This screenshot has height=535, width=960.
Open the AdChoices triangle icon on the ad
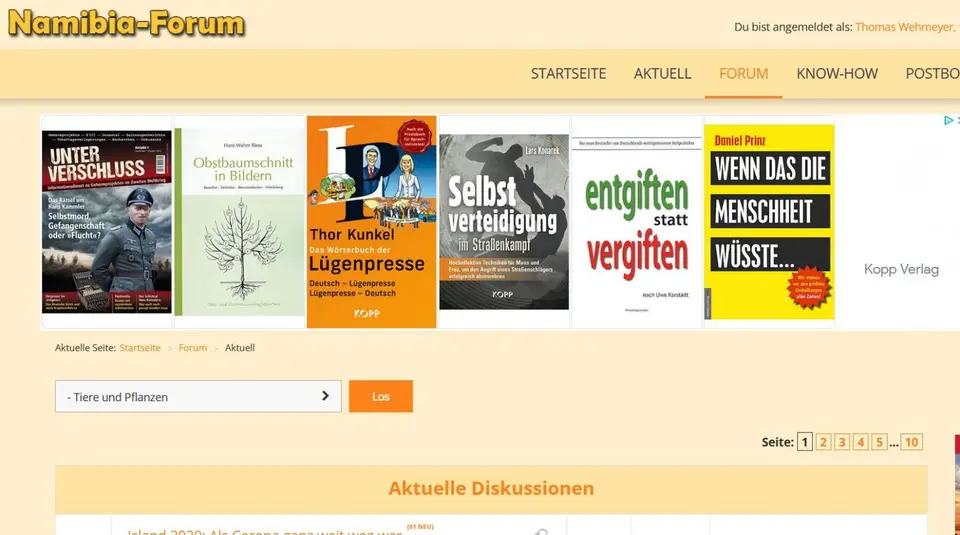pyautogui.click(x=948, y=121)
